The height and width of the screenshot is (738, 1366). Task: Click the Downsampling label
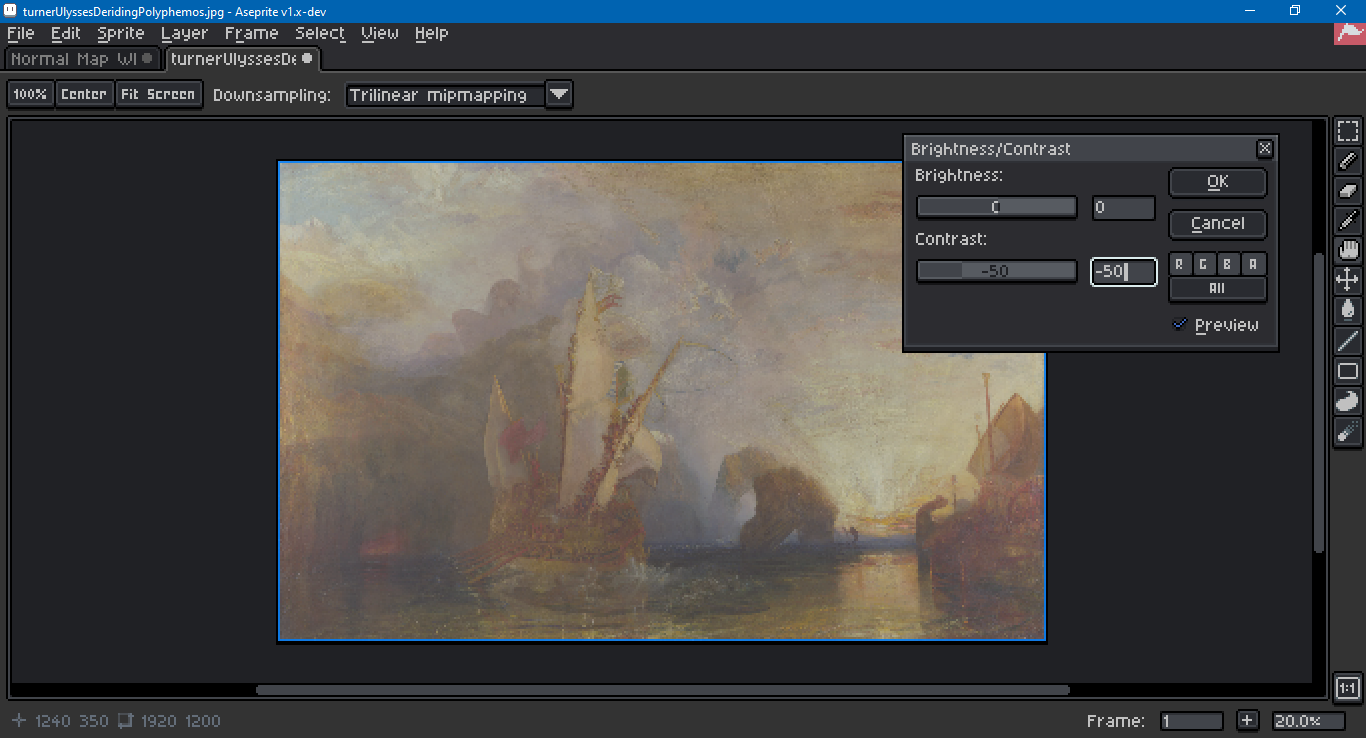(272, 95)
